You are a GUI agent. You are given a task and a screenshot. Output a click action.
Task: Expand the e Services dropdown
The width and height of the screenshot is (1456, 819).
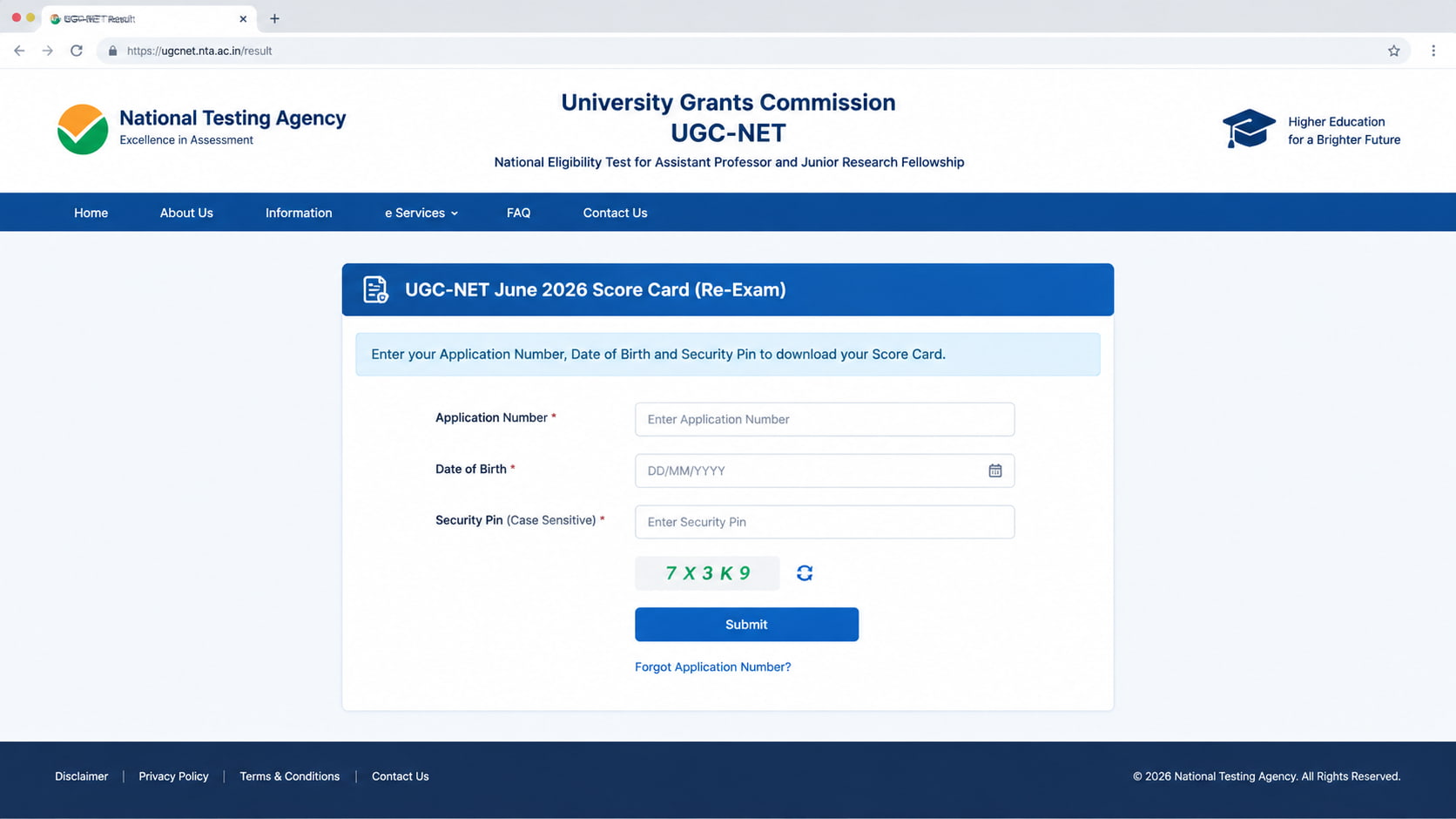[421, 213]
